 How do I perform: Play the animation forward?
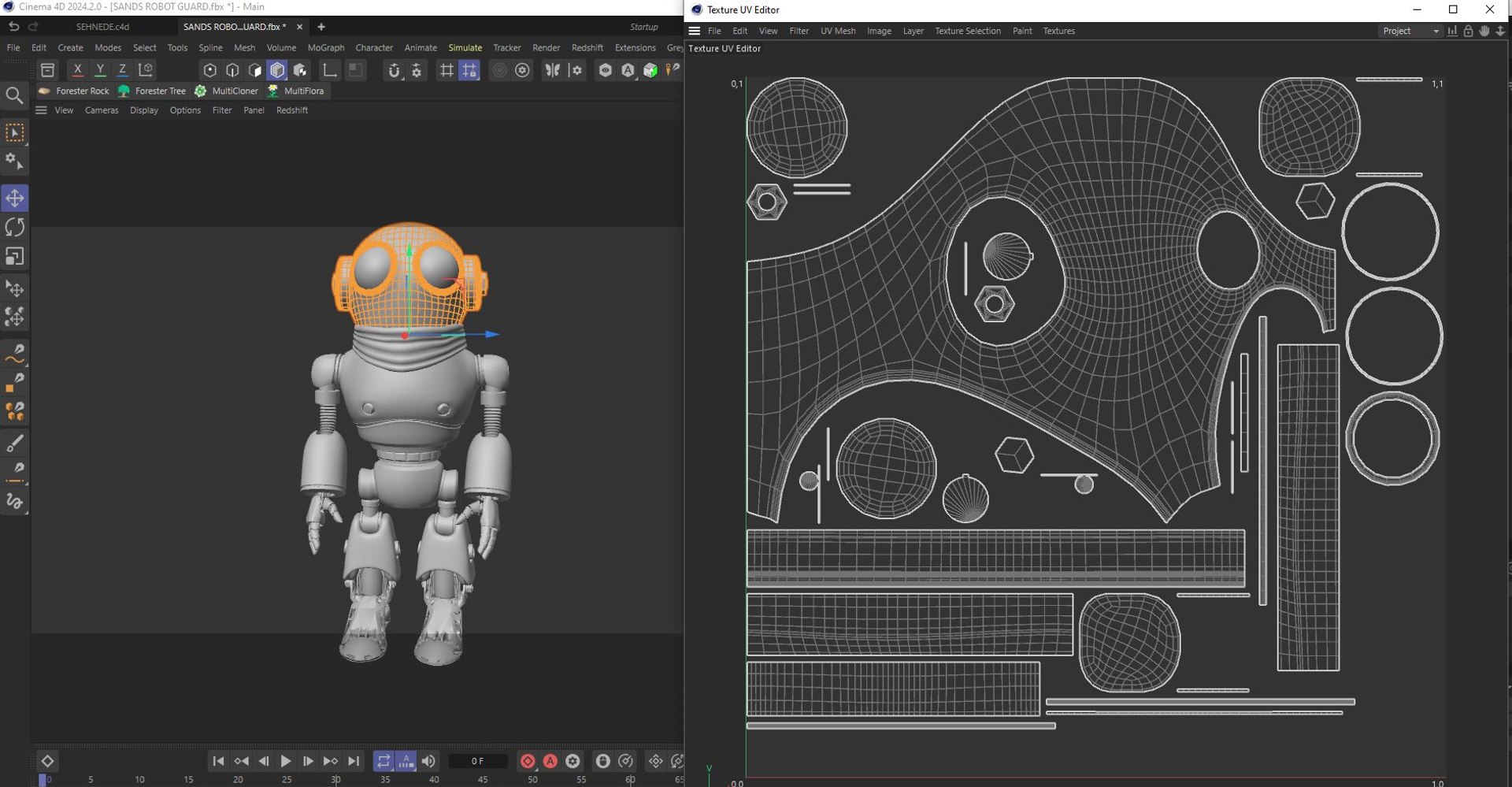286,761
